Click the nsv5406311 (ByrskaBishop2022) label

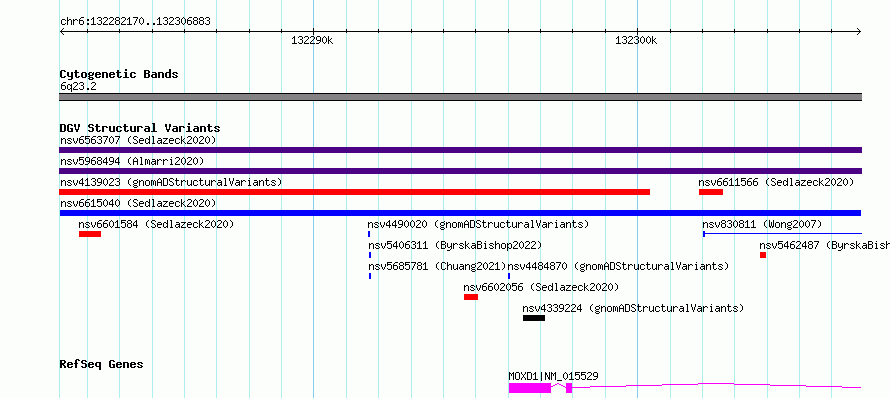(x=455, y=245)
